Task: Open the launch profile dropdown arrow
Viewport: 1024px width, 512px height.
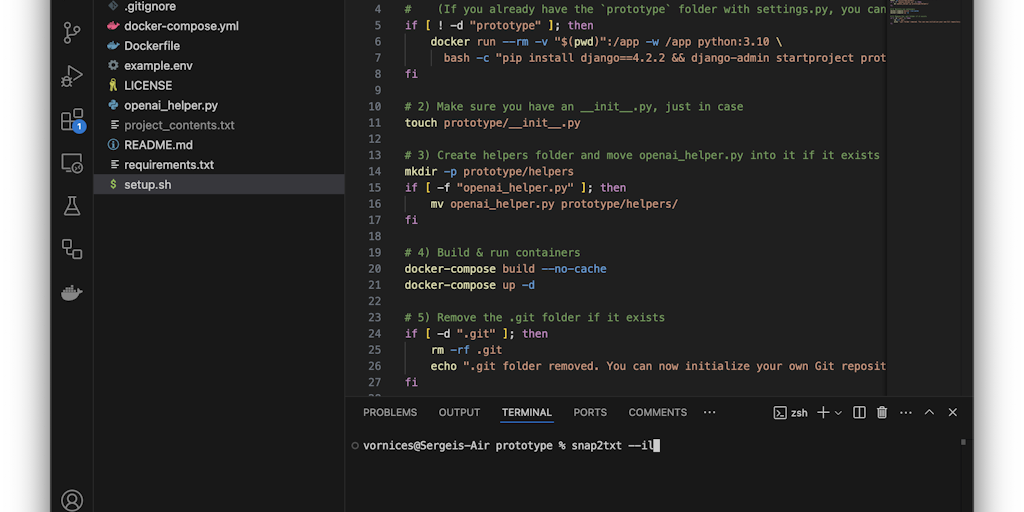Action: 838,412
